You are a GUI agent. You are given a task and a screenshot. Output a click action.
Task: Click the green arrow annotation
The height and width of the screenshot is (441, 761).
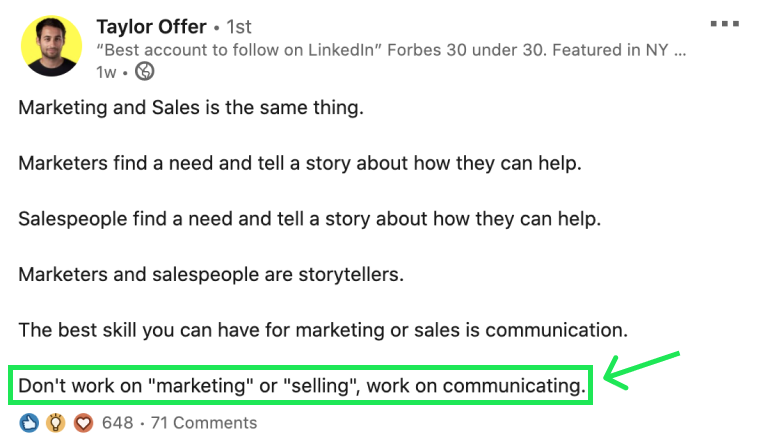(x=642, y=369)
